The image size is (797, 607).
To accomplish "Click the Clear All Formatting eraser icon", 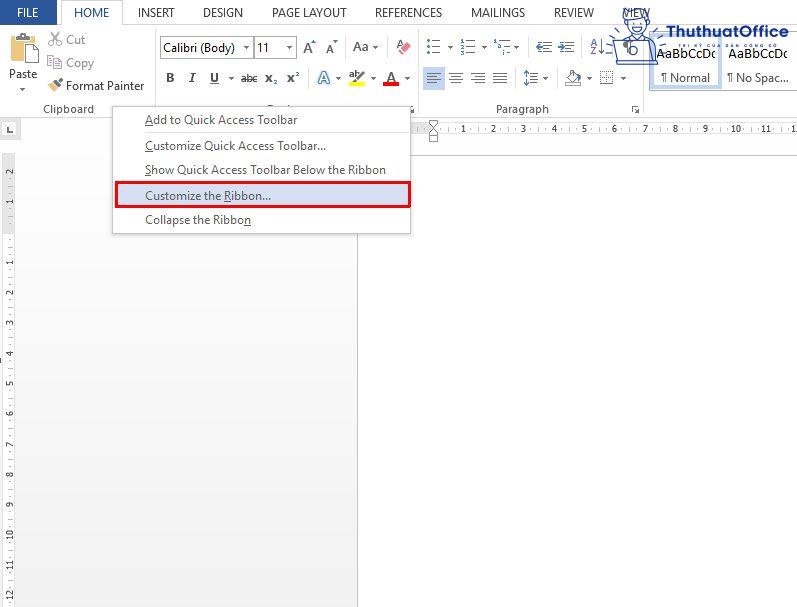I will [403, 47].
